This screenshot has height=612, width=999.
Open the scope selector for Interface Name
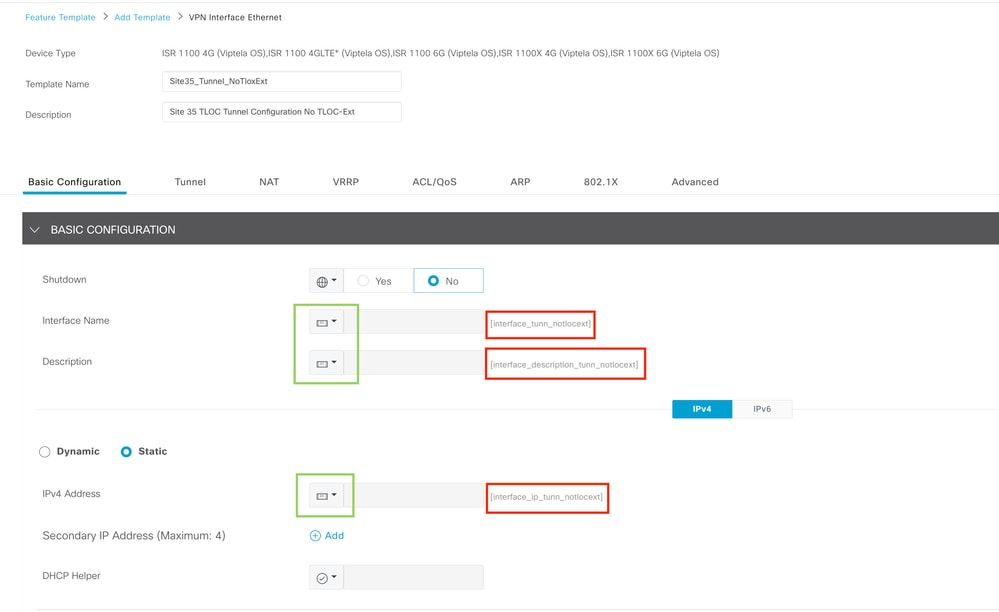click(325, 320)
